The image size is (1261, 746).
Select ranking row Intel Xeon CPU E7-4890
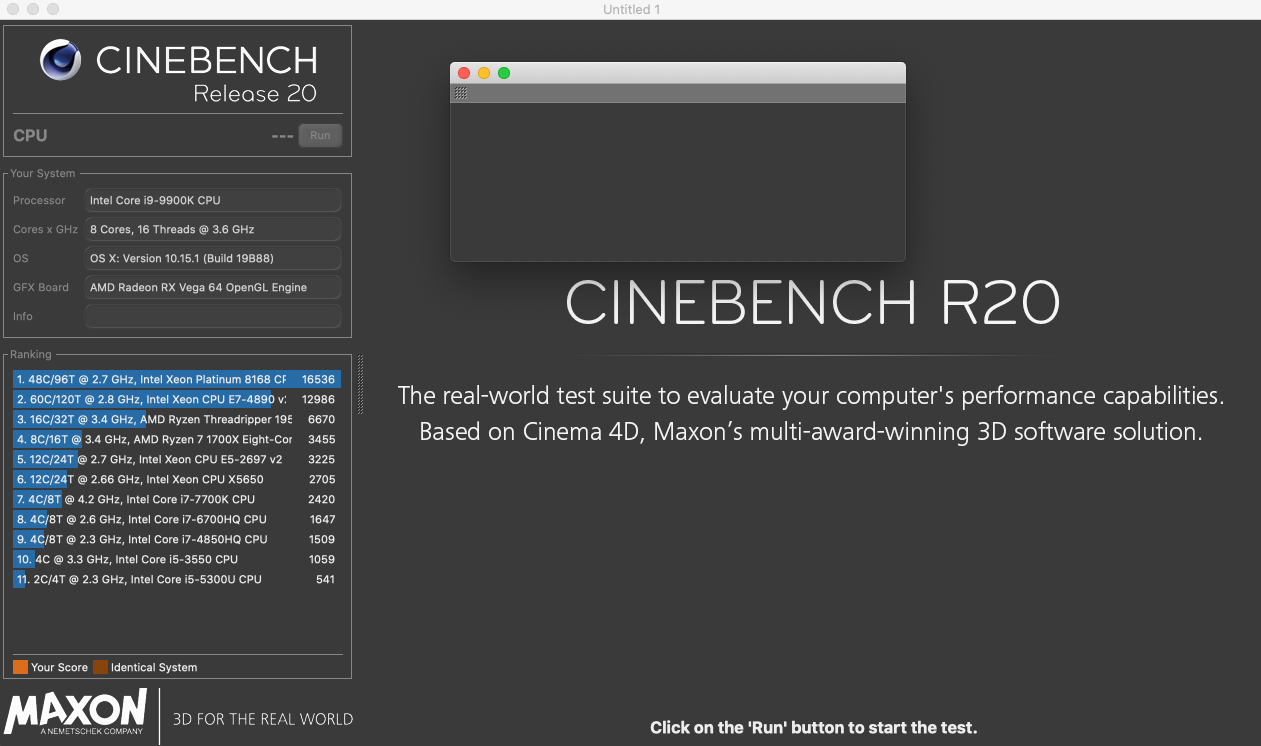point(177,400)
